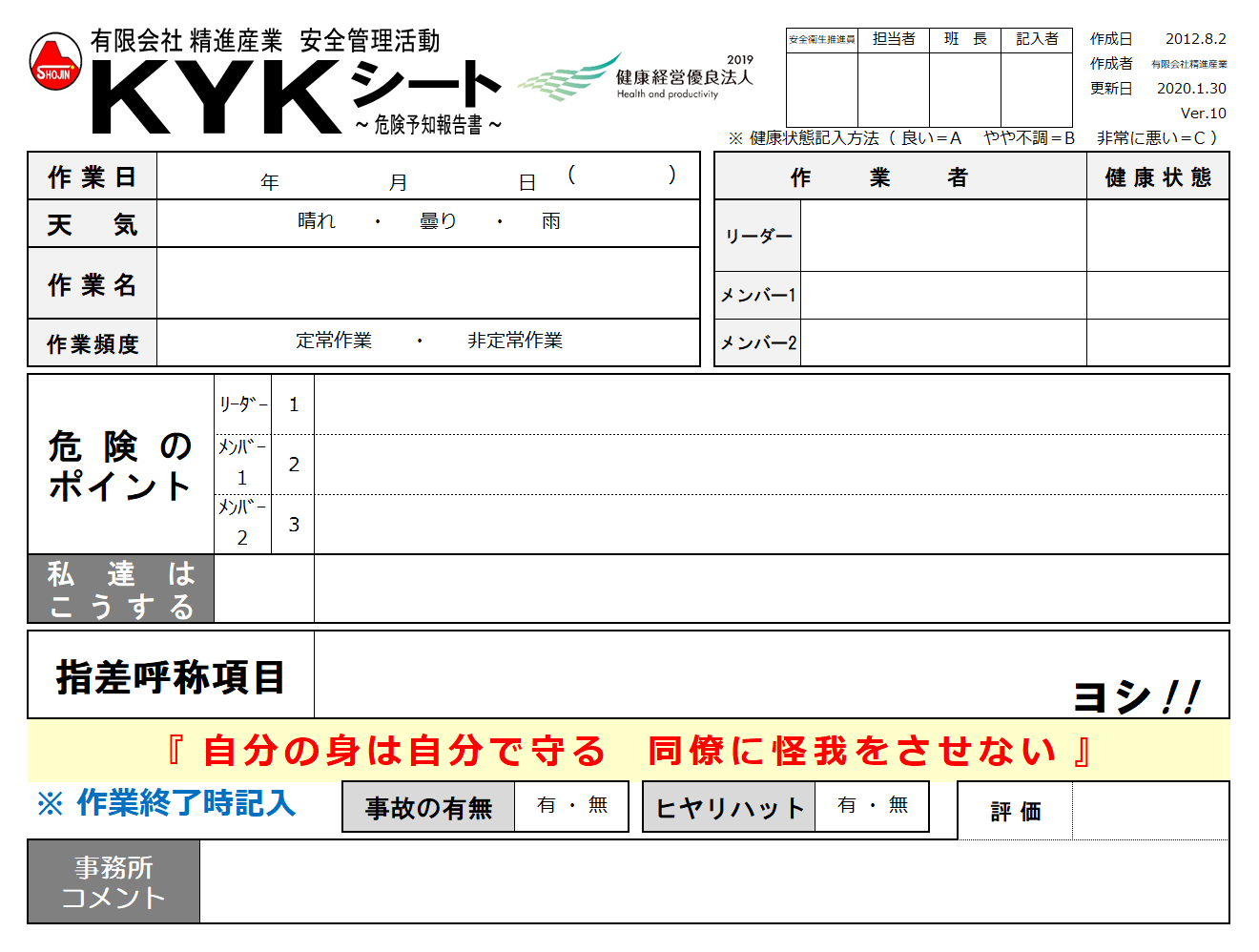
Task: Click the blank stamp cell under 担当者
Action: [894, 89]
